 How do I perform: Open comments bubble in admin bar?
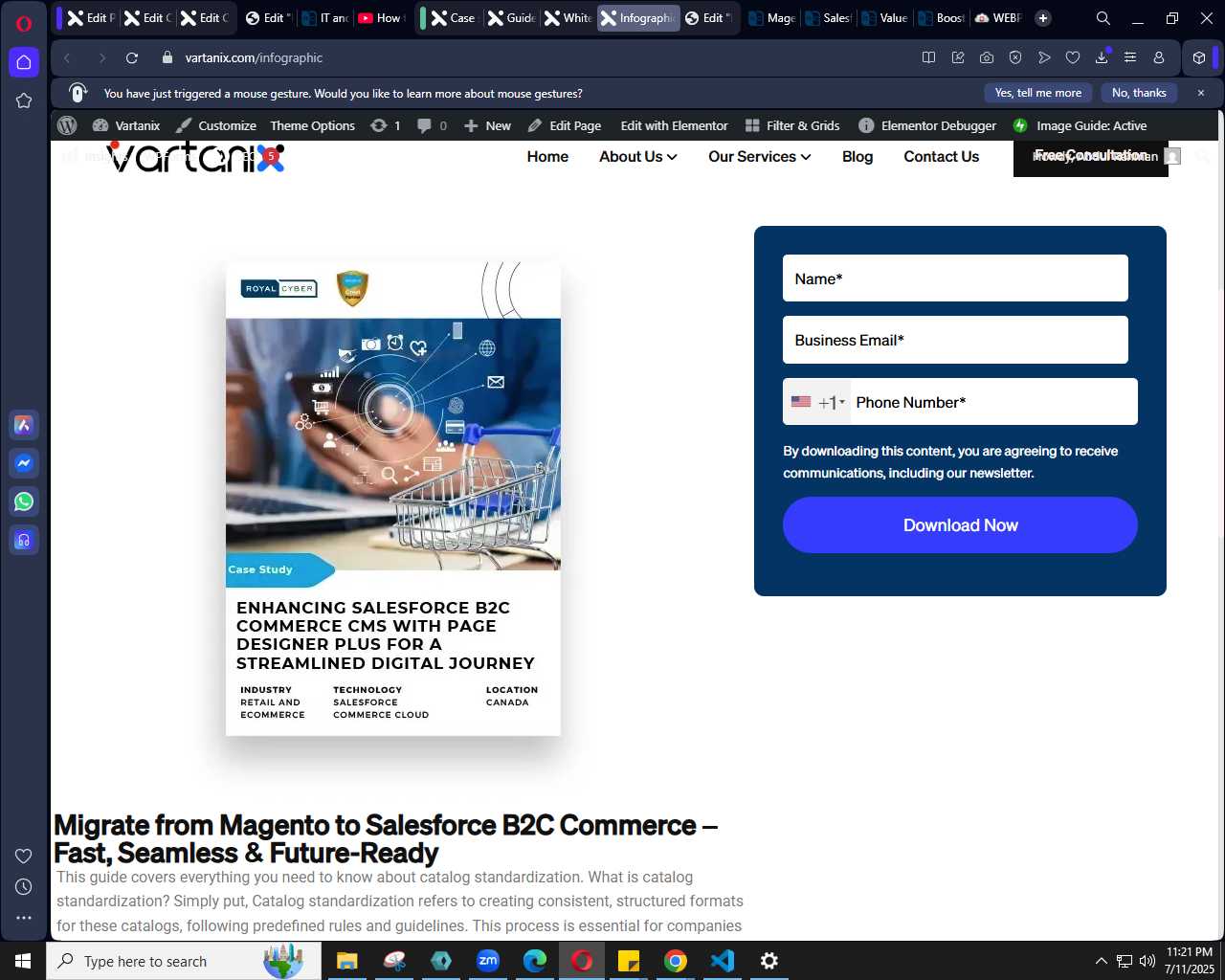click(433, 125)
